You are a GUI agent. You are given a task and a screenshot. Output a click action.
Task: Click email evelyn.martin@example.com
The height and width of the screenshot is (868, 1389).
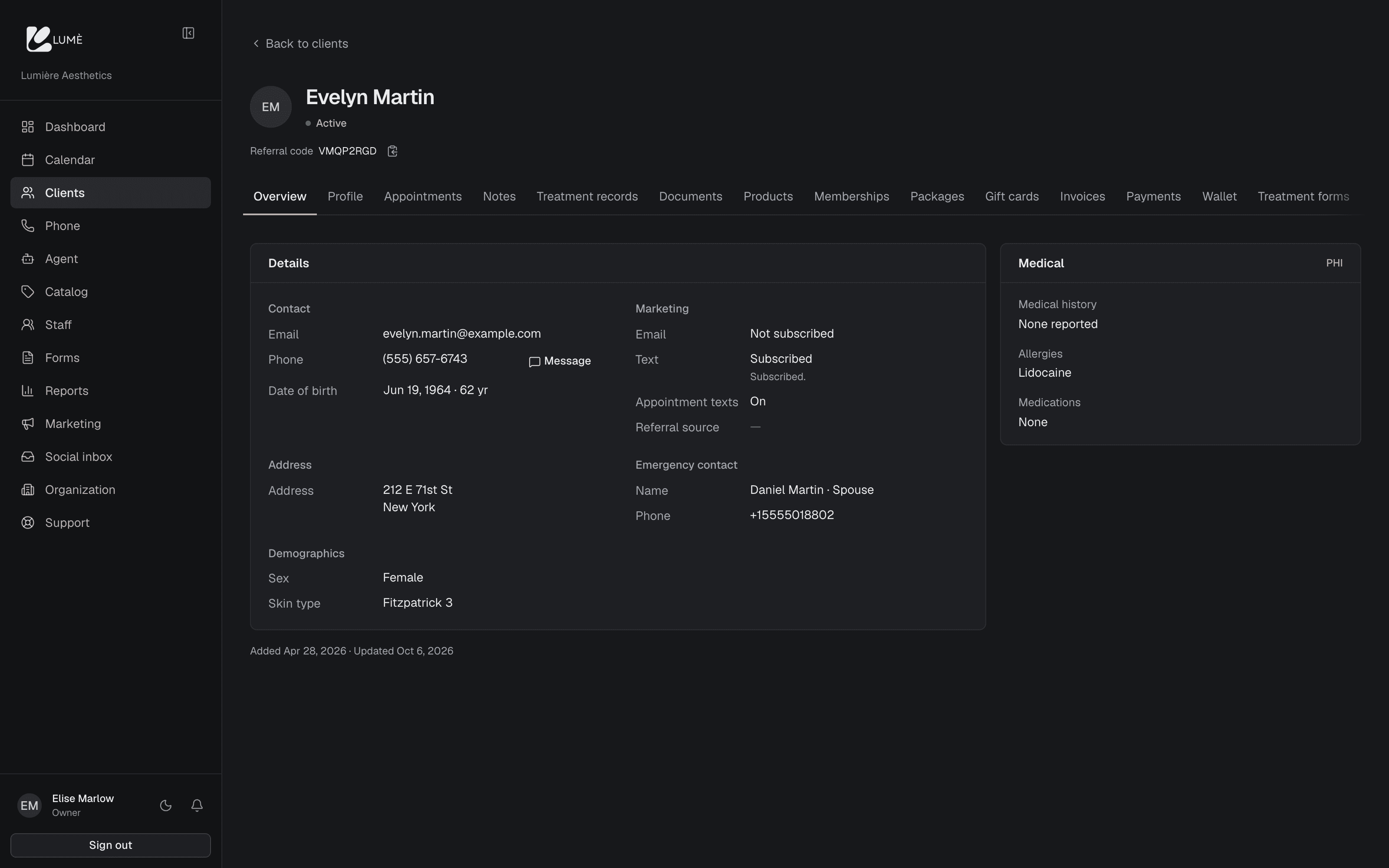(x=462, y=334)
